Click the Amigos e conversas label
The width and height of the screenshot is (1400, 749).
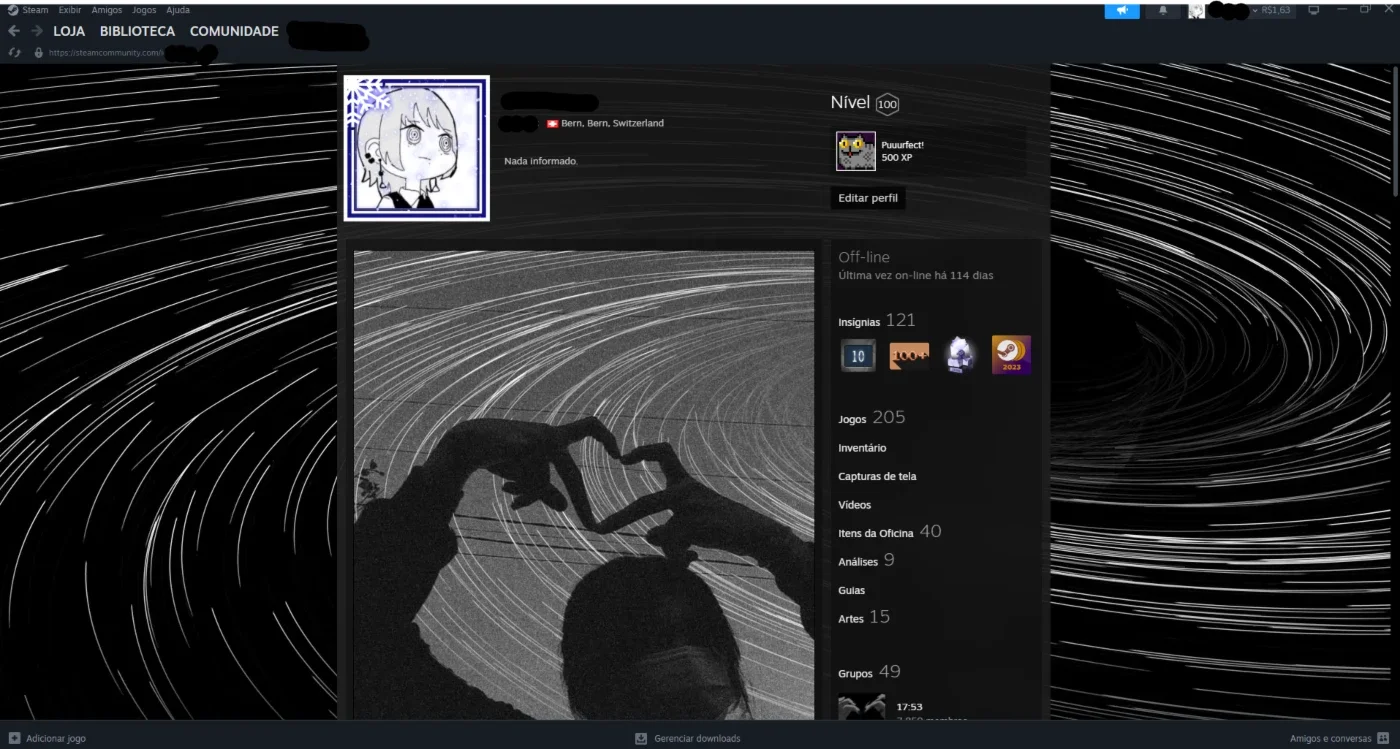(x=1330, y=738)
